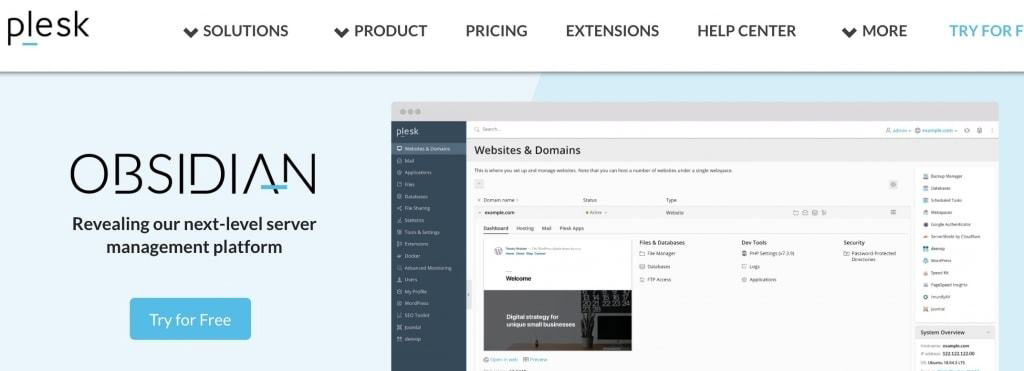The height and width of the screenshot is (371, 1024).
Task: Select Websites & Domains in the panel sidebar
Action: tap(428, 149)
